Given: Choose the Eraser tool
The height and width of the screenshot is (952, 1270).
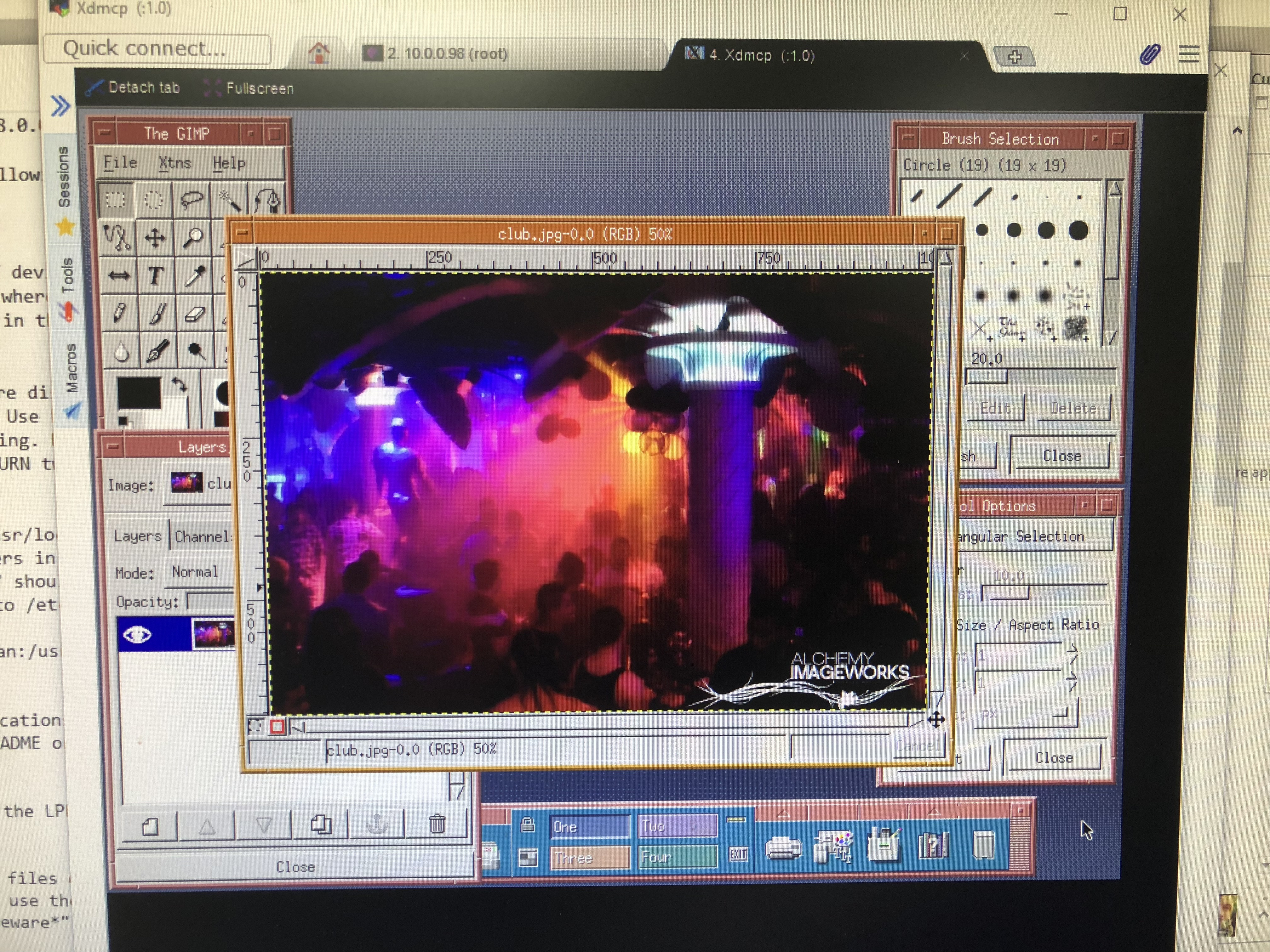Looking at the screenshot, I should pos(195,314).
